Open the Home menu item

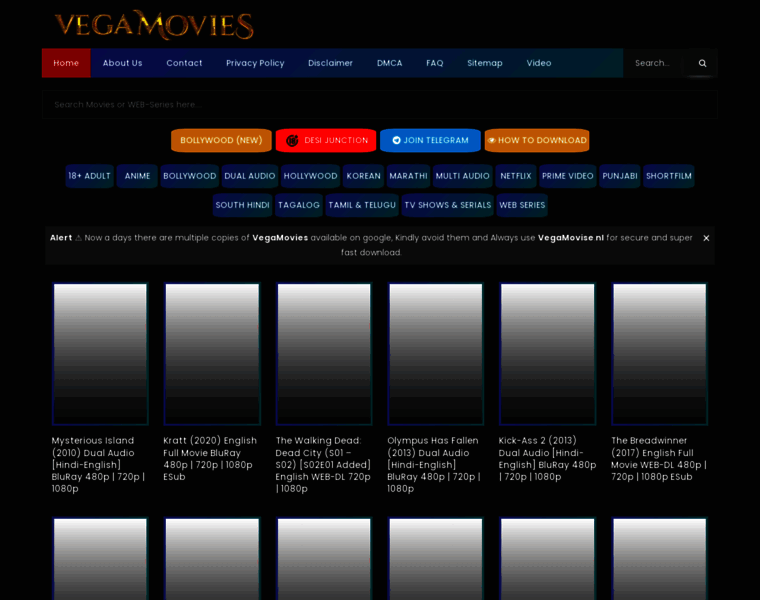coord(66,63)
